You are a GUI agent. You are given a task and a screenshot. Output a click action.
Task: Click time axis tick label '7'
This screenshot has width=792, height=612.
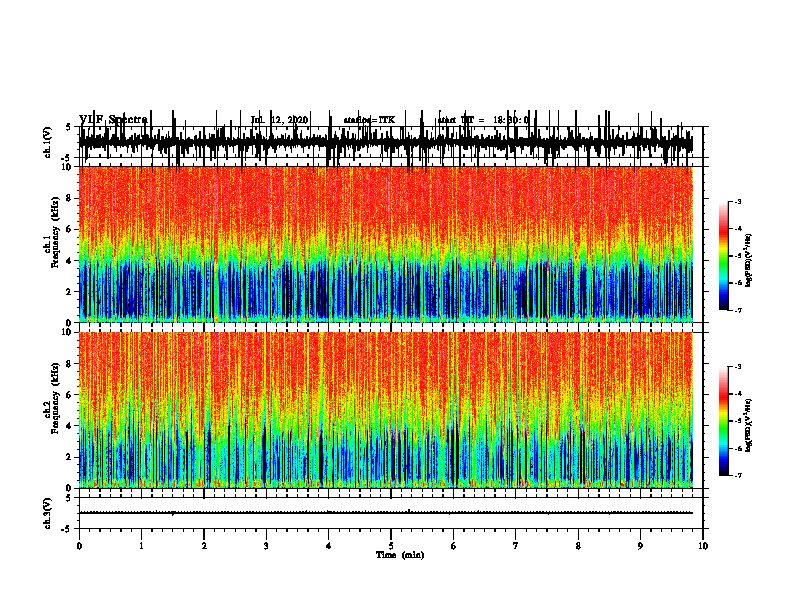pos(516,546)
